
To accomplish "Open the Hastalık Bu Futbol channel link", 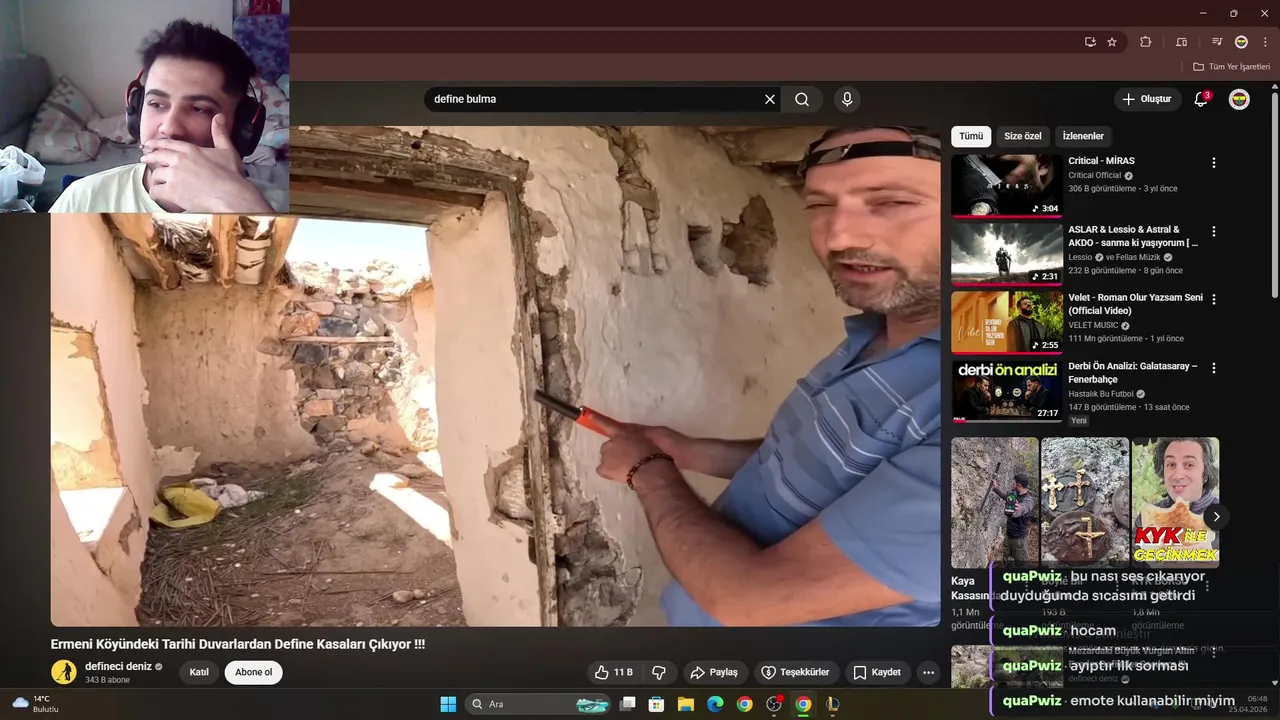I will 1100,394.
